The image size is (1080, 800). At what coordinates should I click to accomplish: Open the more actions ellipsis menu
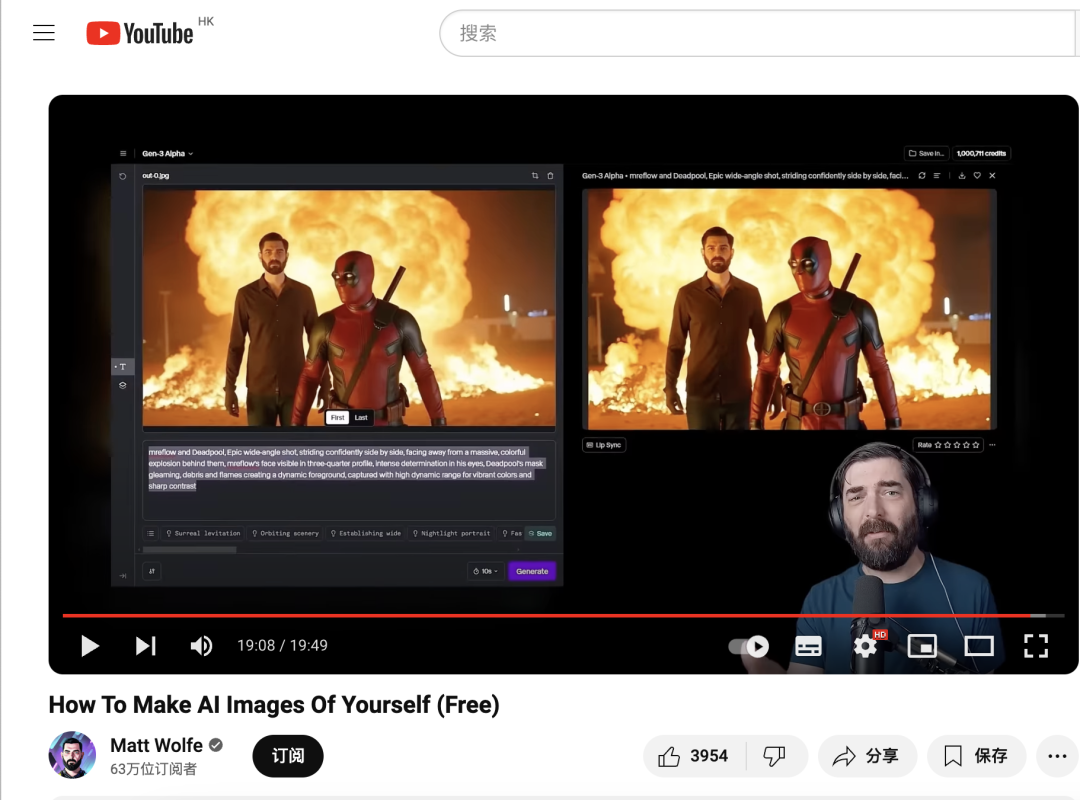point(1057,756)
